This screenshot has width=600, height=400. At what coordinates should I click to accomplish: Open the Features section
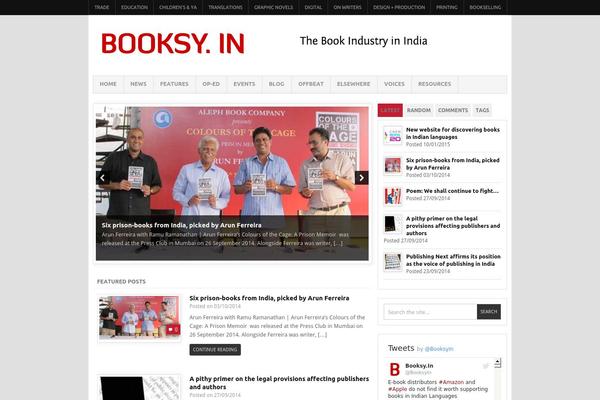click(x=174, y=84)
